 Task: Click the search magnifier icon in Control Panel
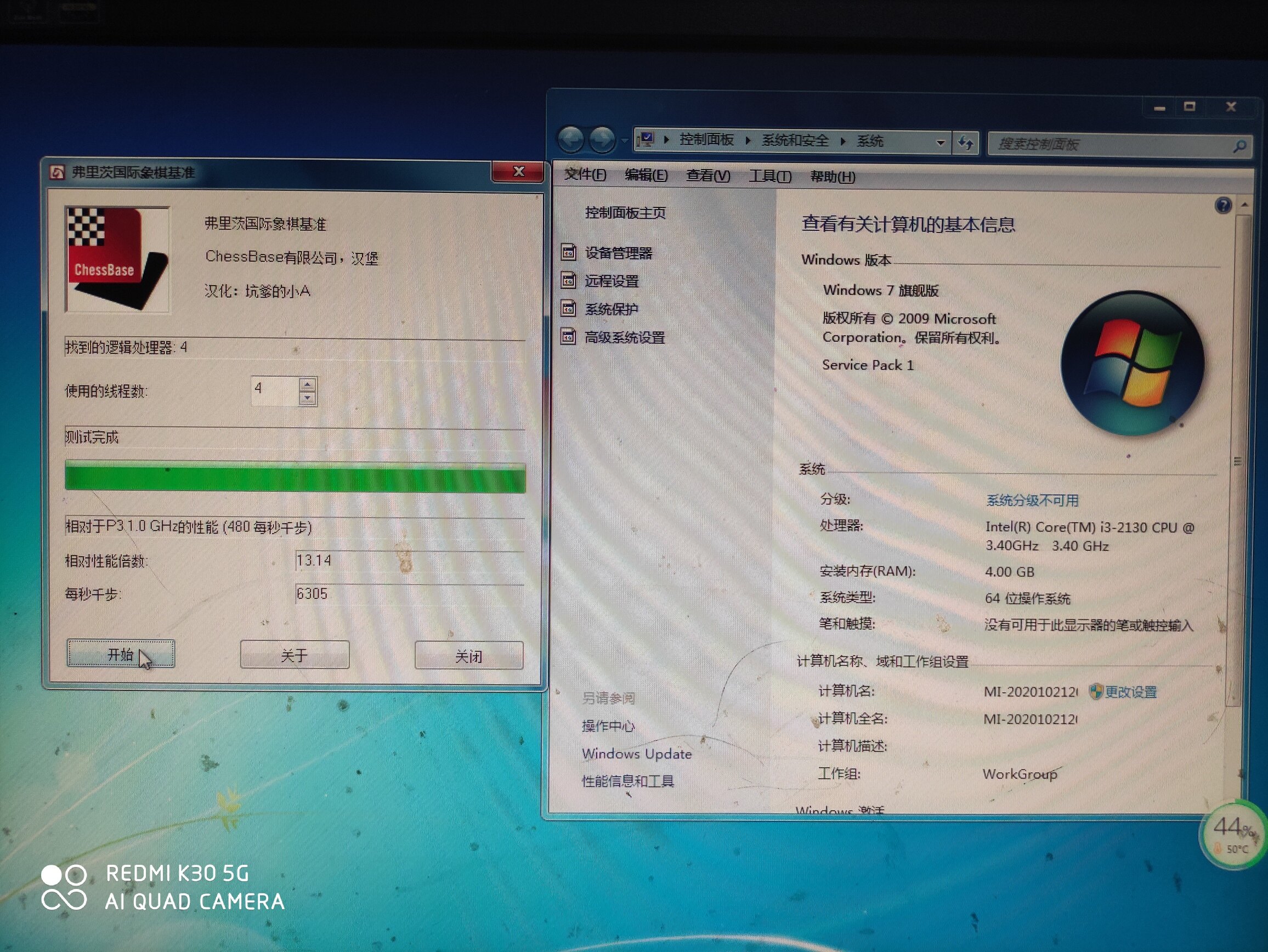tap(1239, 147)
